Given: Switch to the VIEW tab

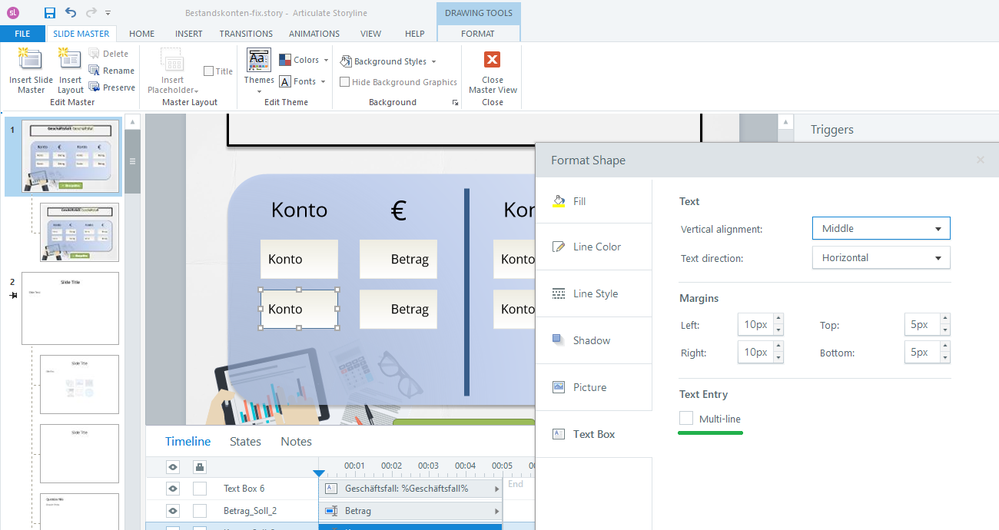Looking at the screenshot, I should pyautogui.click(x=371, y=33).
